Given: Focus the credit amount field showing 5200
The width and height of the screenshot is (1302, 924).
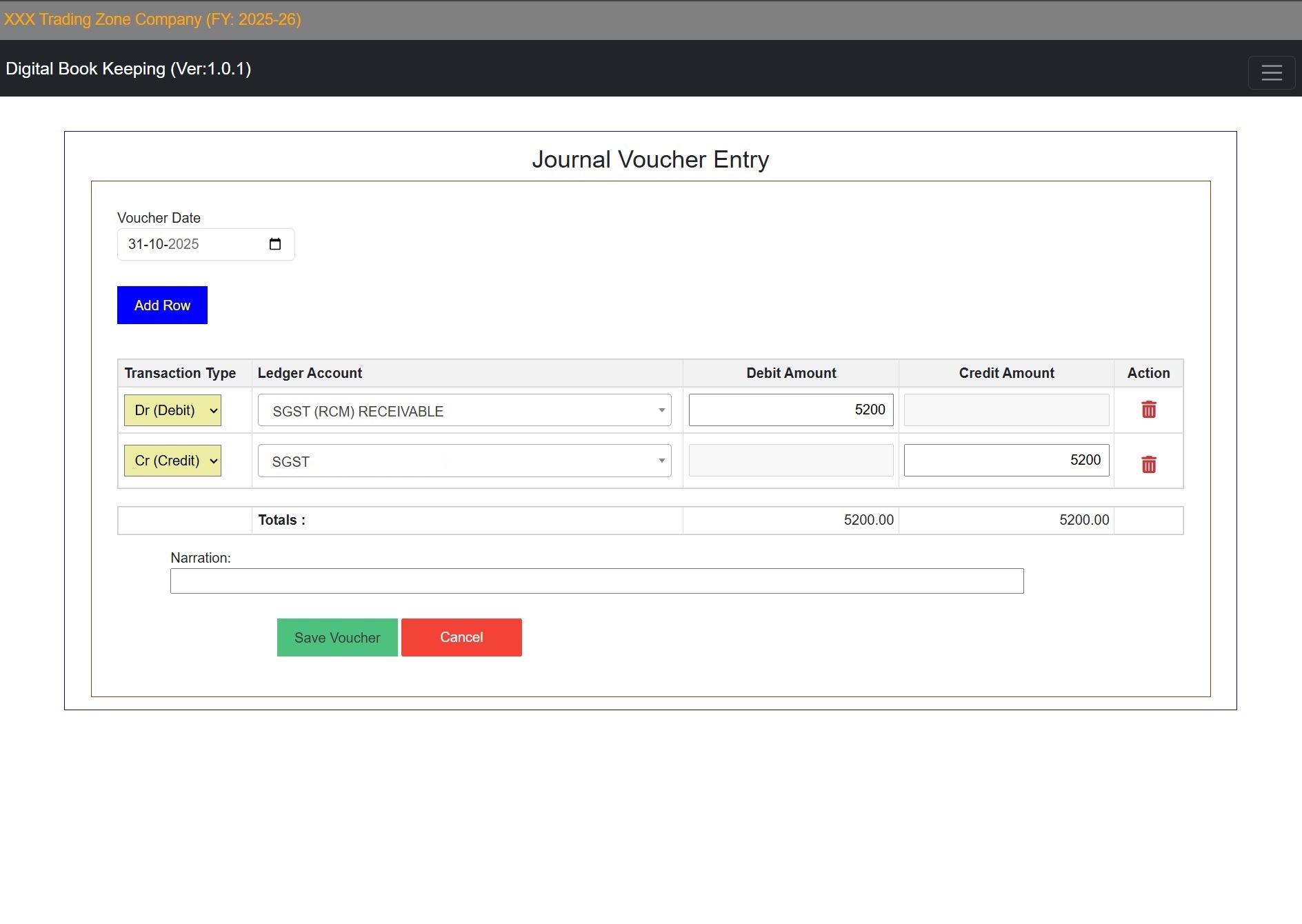Looking at the screenshot, I should coord(1005,461).
